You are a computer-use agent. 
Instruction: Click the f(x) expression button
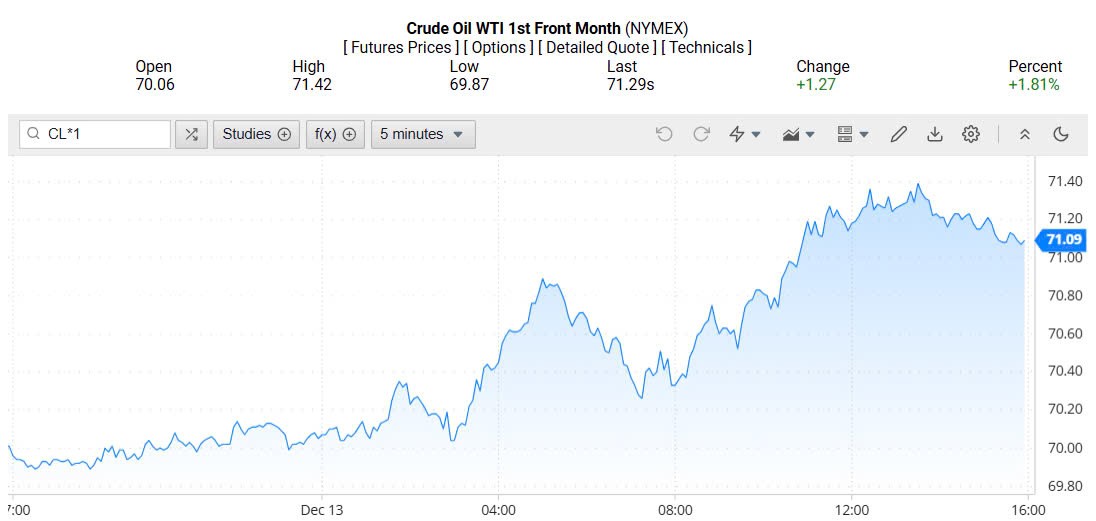334,134
